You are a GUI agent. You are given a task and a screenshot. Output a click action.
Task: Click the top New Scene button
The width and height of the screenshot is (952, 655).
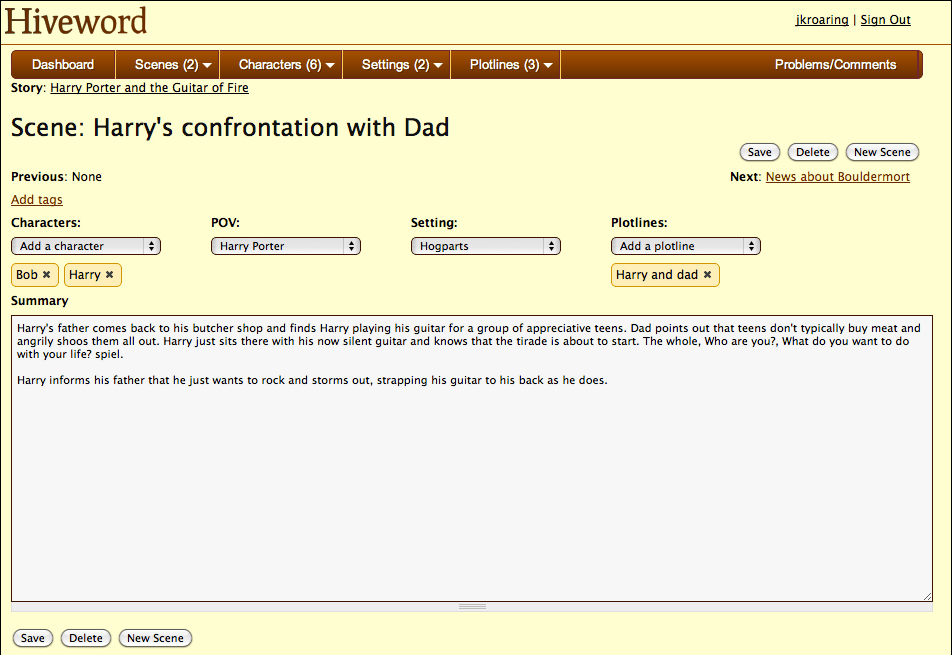tap(882, 152)
